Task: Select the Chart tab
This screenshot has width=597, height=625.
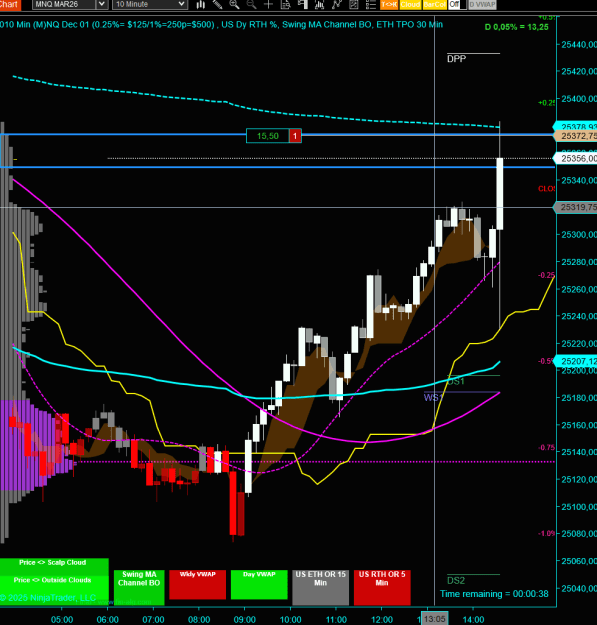Action: 10,4
